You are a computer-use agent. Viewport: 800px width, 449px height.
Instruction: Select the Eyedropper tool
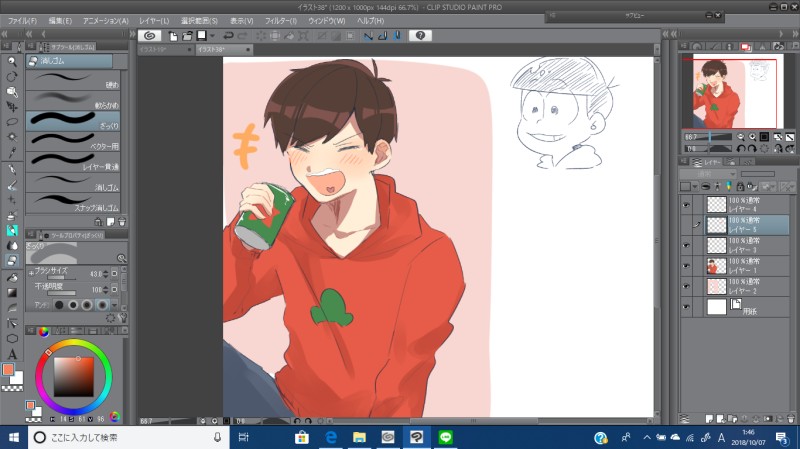pos(12,152)
